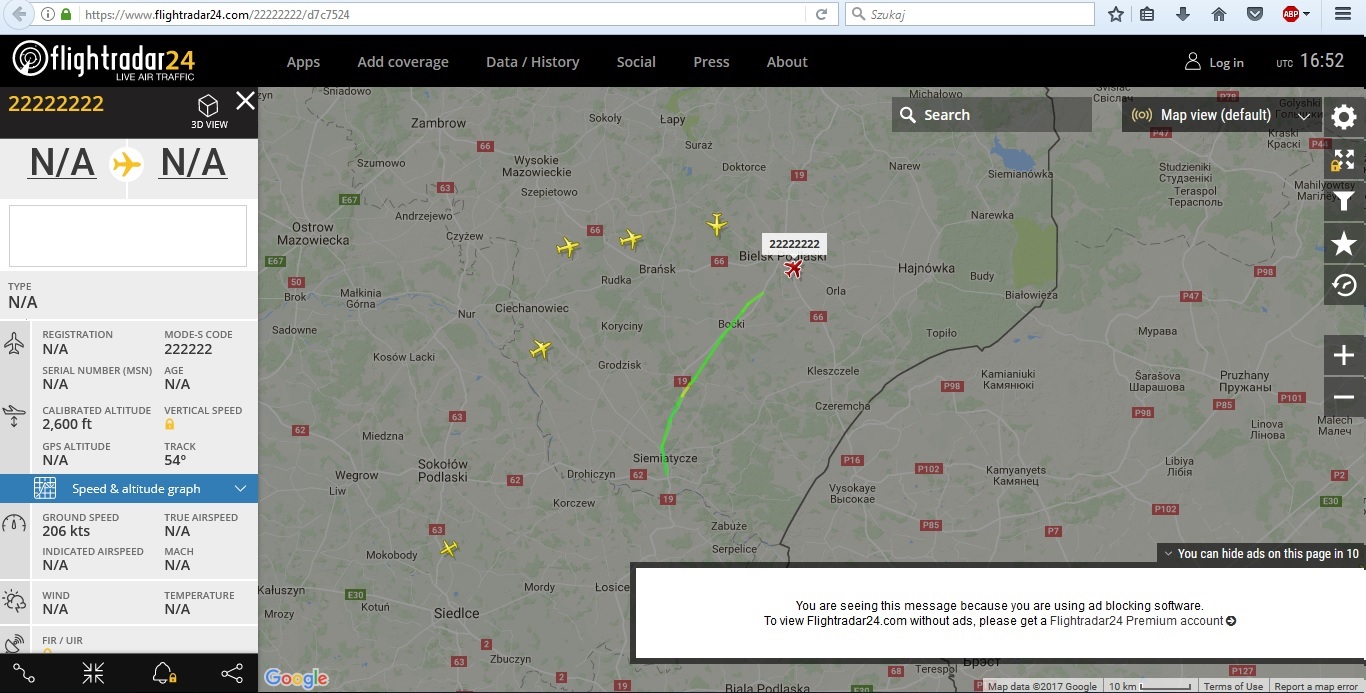
Task: Click the empty aircraft photo box
Action: point(128,236)
